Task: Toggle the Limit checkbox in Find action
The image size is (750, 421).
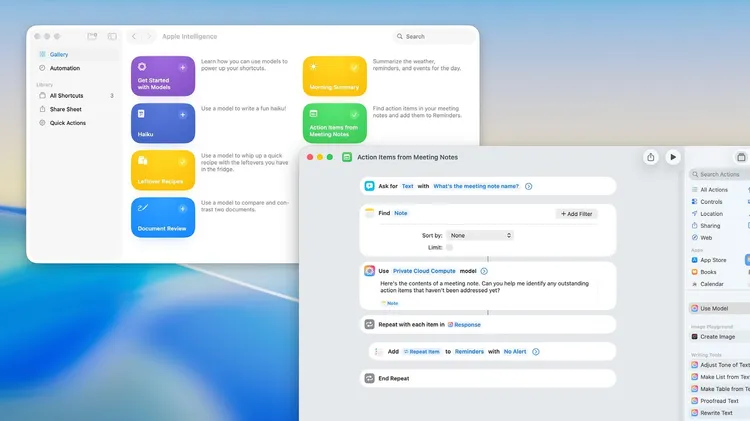Action: [449, 247]
